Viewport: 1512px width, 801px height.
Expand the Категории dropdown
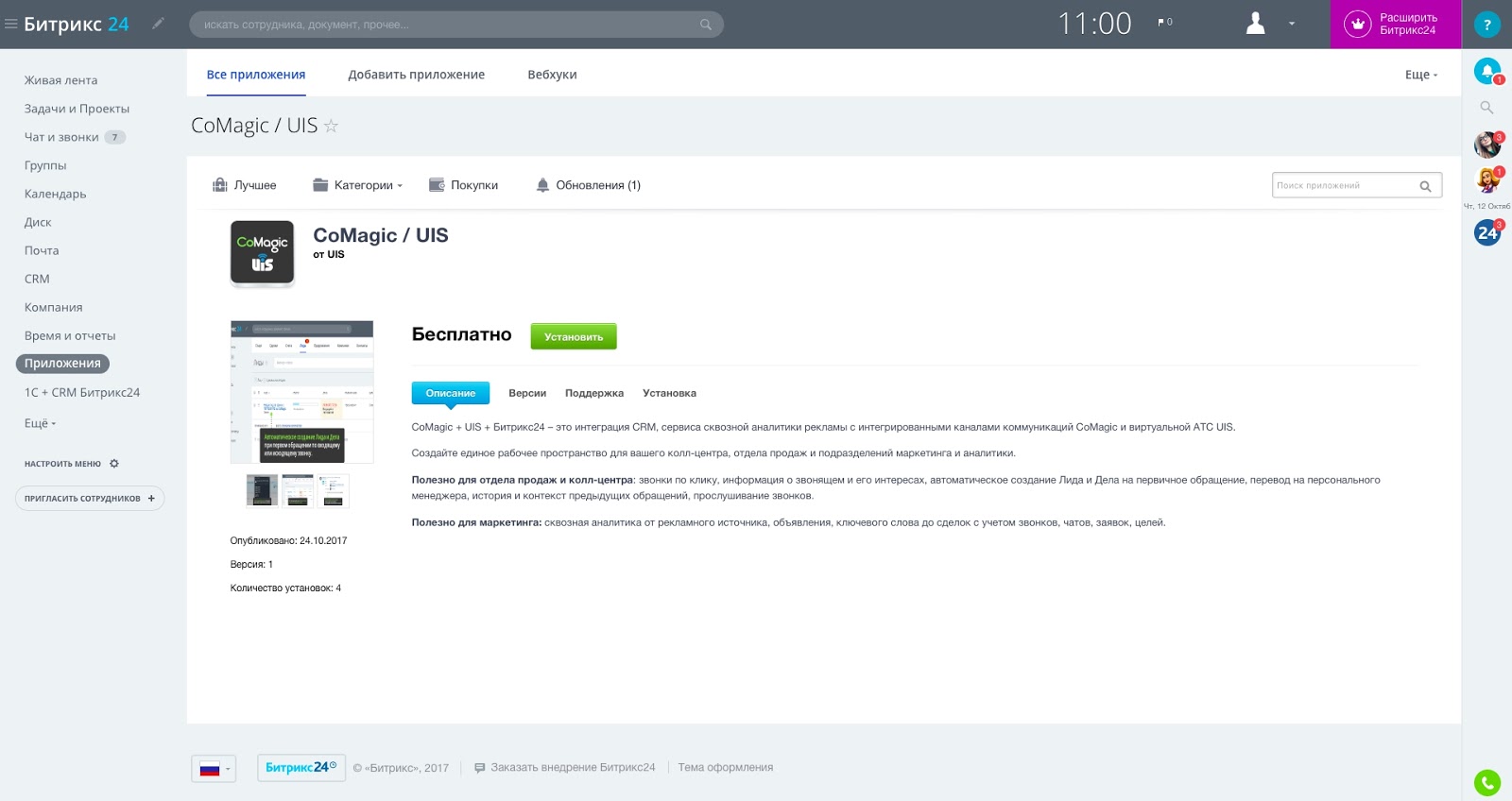[358, 185]
